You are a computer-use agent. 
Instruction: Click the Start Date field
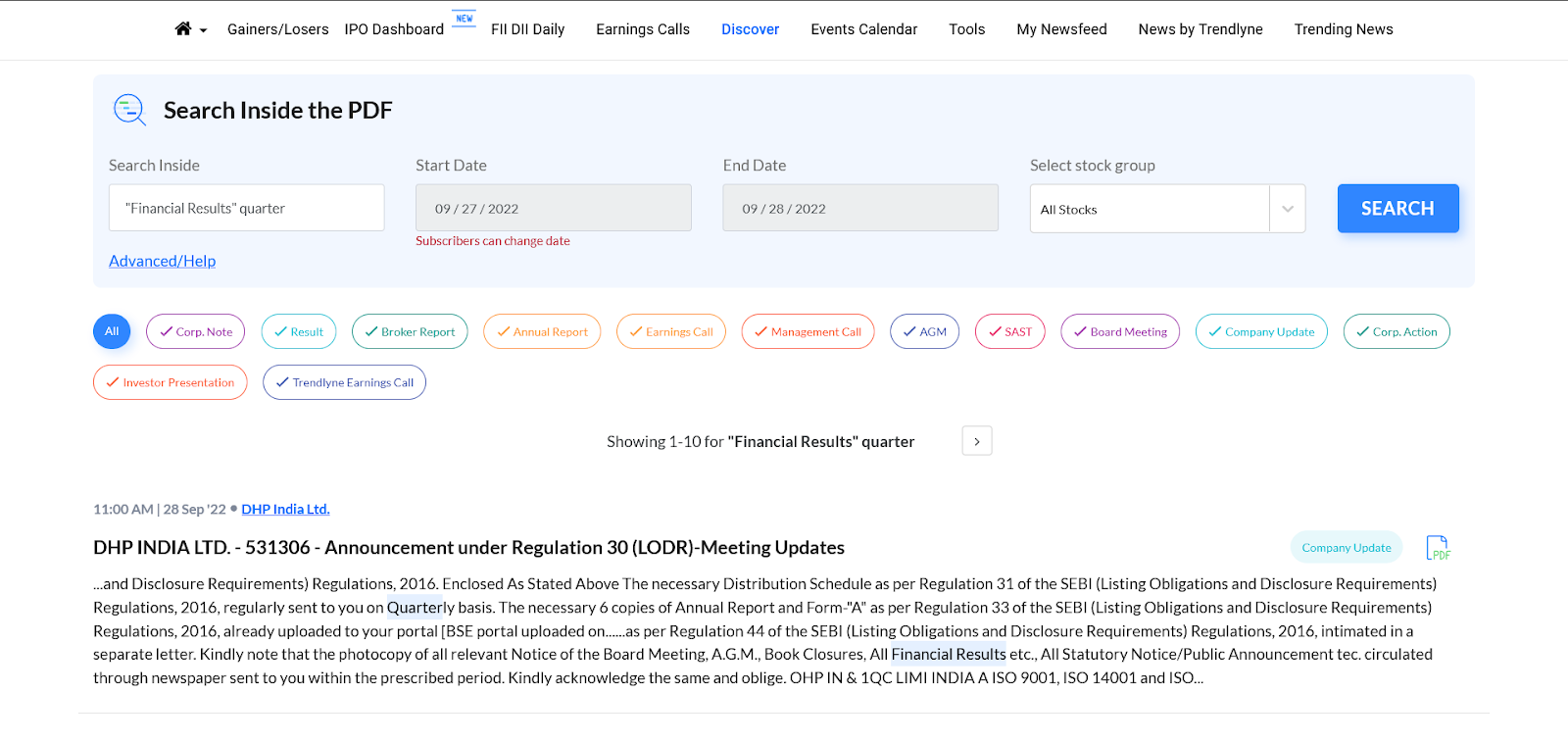point(554,208)
